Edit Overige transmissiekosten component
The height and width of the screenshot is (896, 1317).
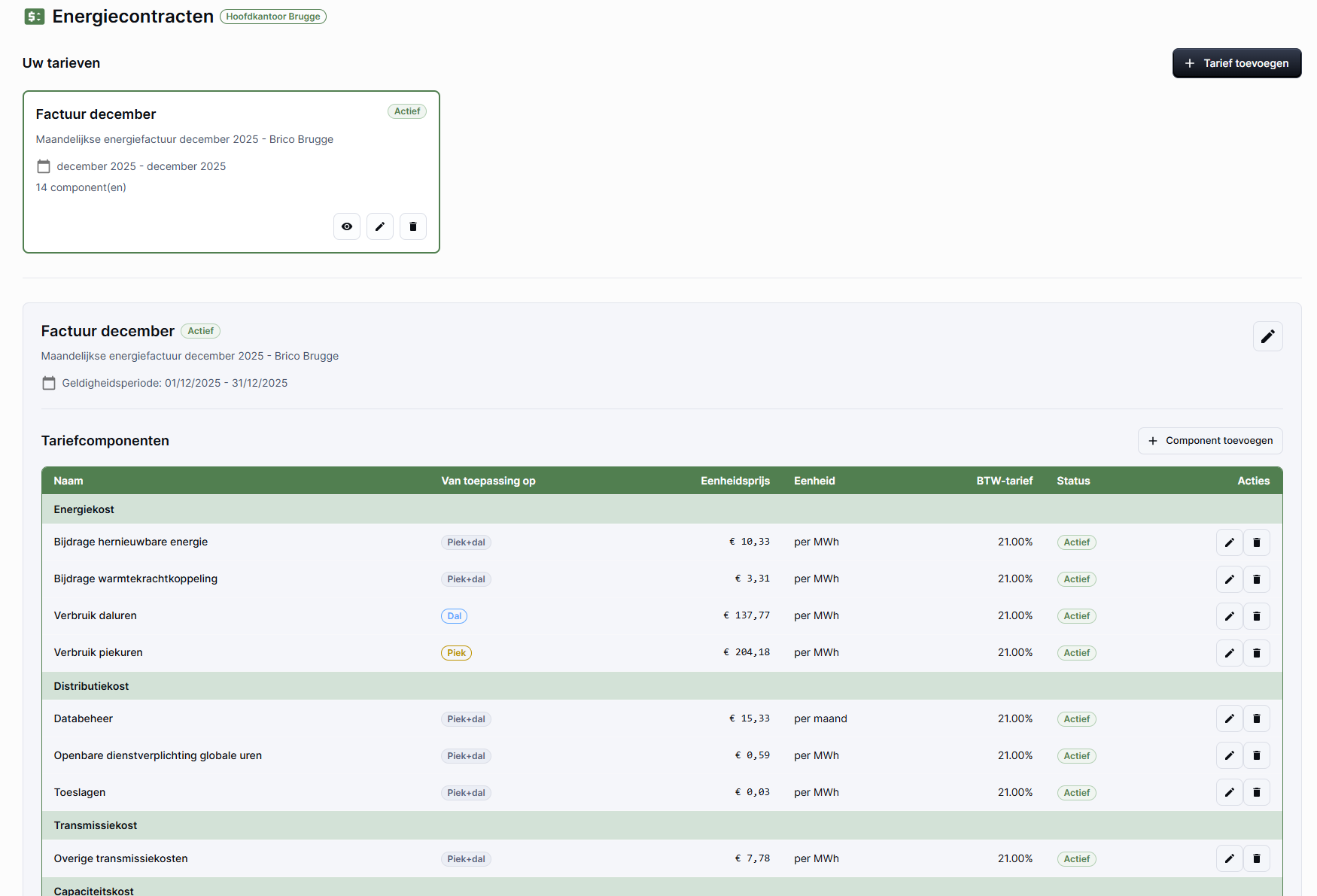pyautogui.click(x=1230, y=859)
